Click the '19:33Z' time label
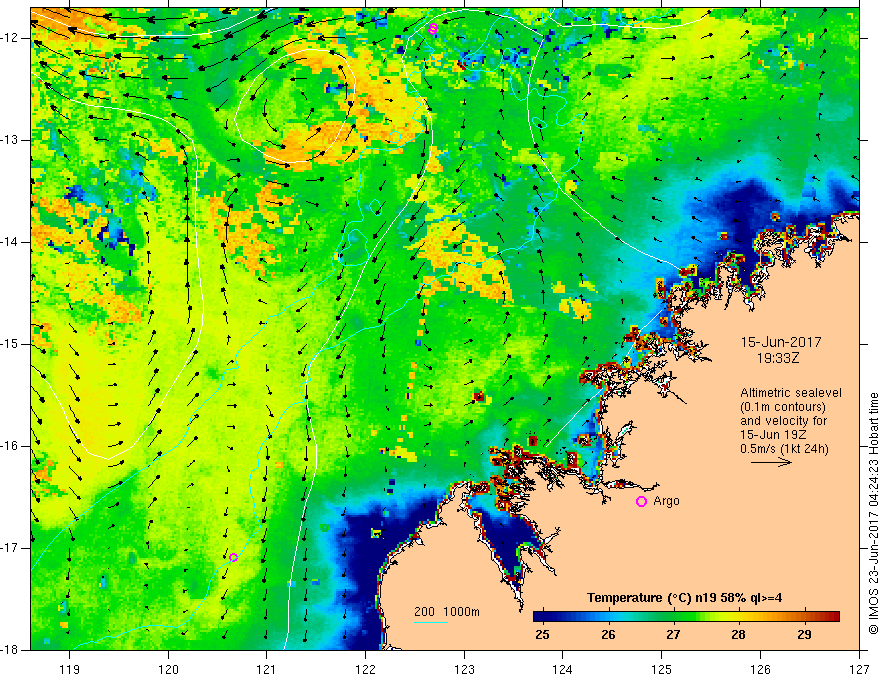 tap(777, 358)
